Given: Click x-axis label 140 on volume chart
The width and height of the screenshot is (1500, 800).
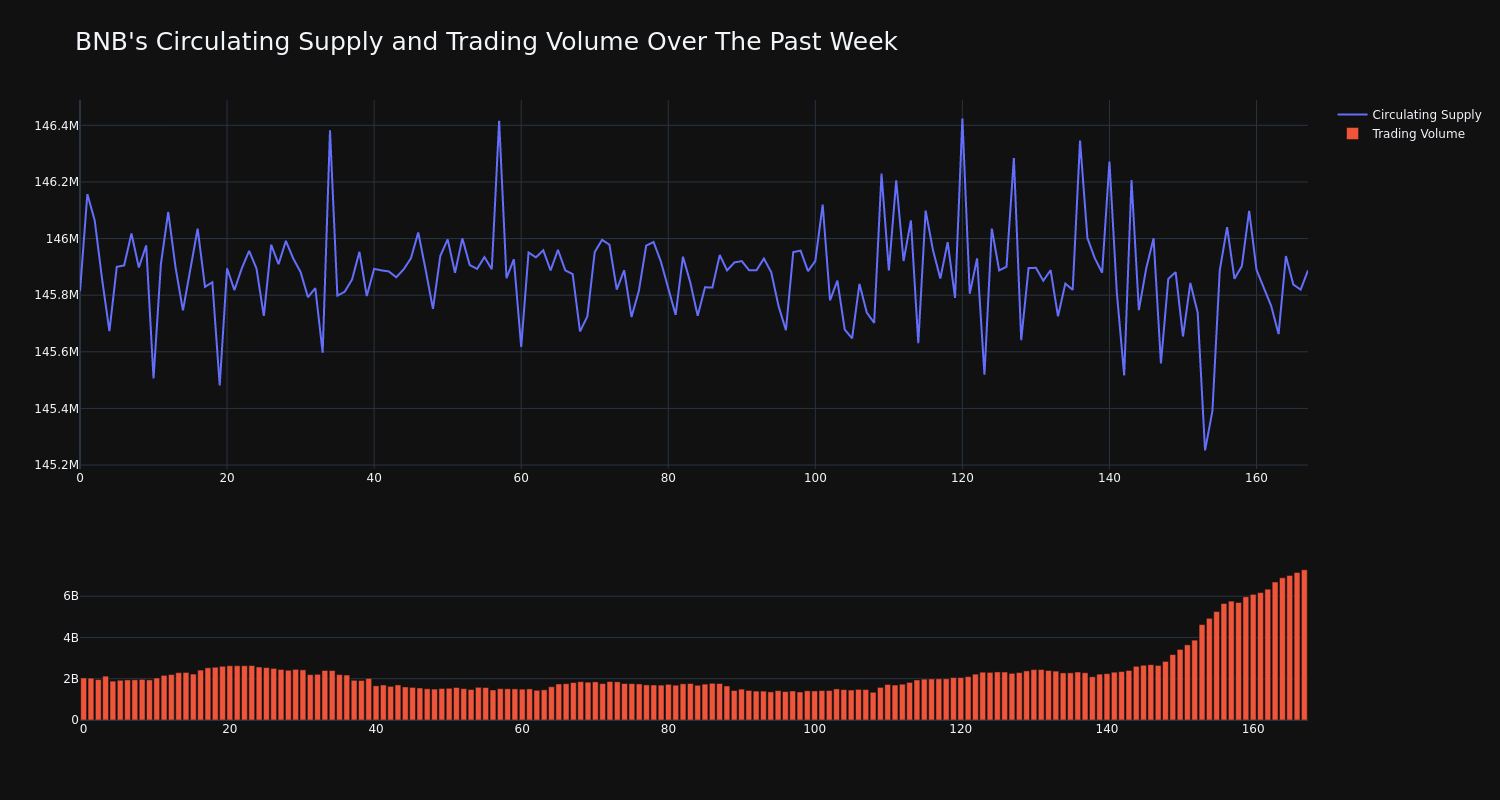Looking at the screenshot, I should click(x=1107, y=729).
